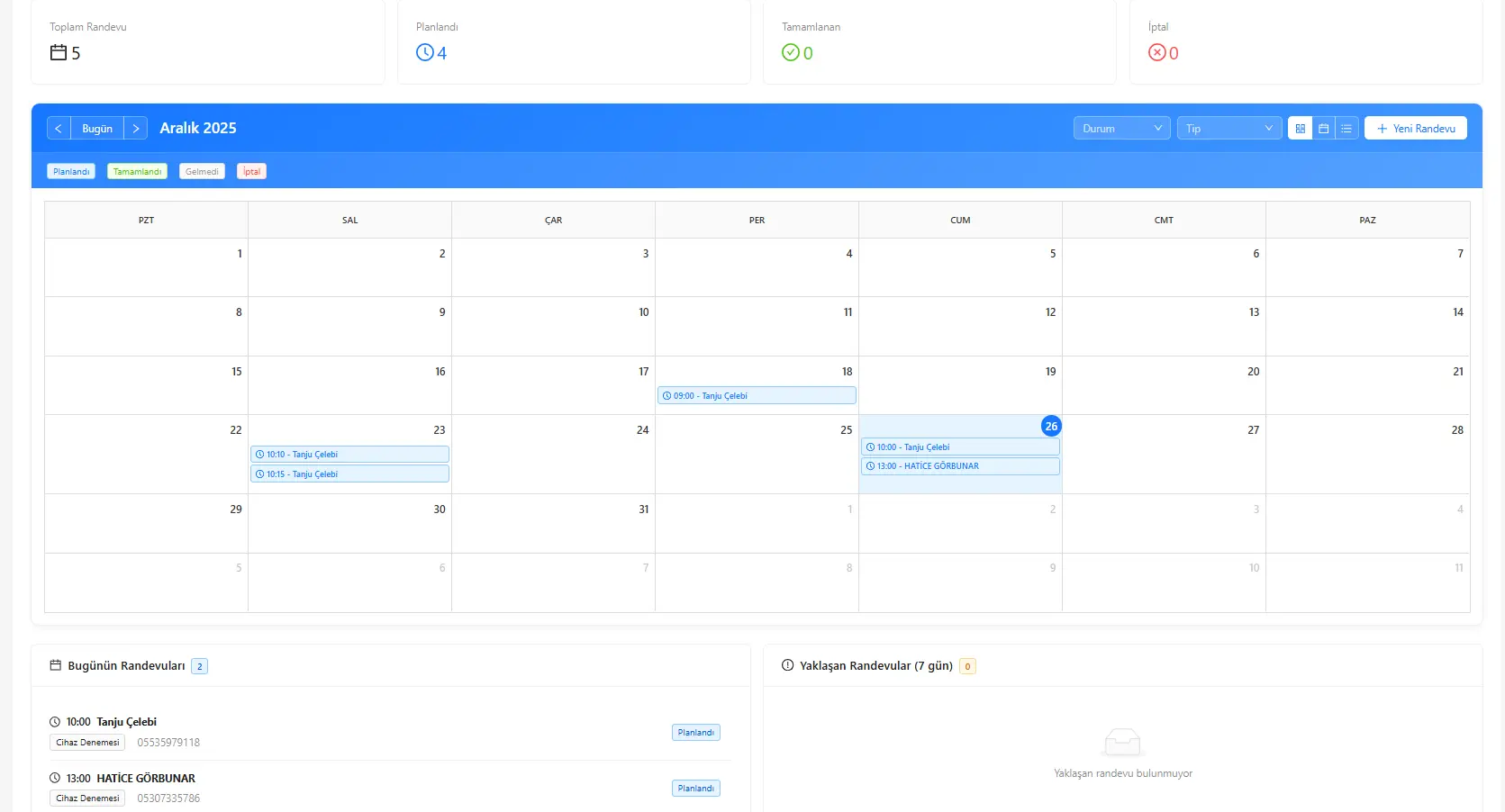Viewport: 1505px width, 812px height.
Task: Click the PZT column header
Action: pos(146,220)
